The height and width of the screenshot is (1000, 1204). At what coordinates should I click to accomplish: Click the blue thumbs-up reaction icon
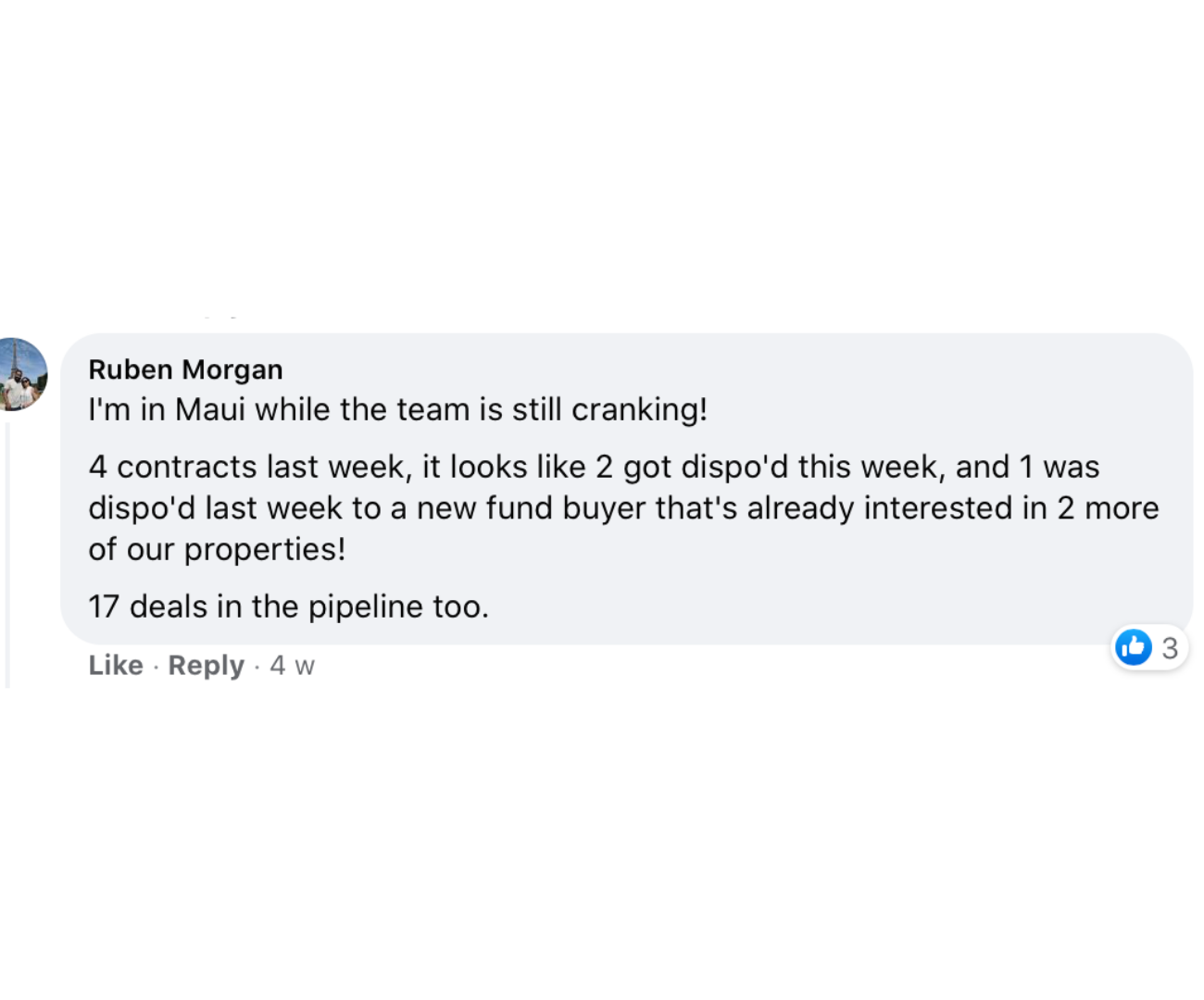coord(1134,647)
